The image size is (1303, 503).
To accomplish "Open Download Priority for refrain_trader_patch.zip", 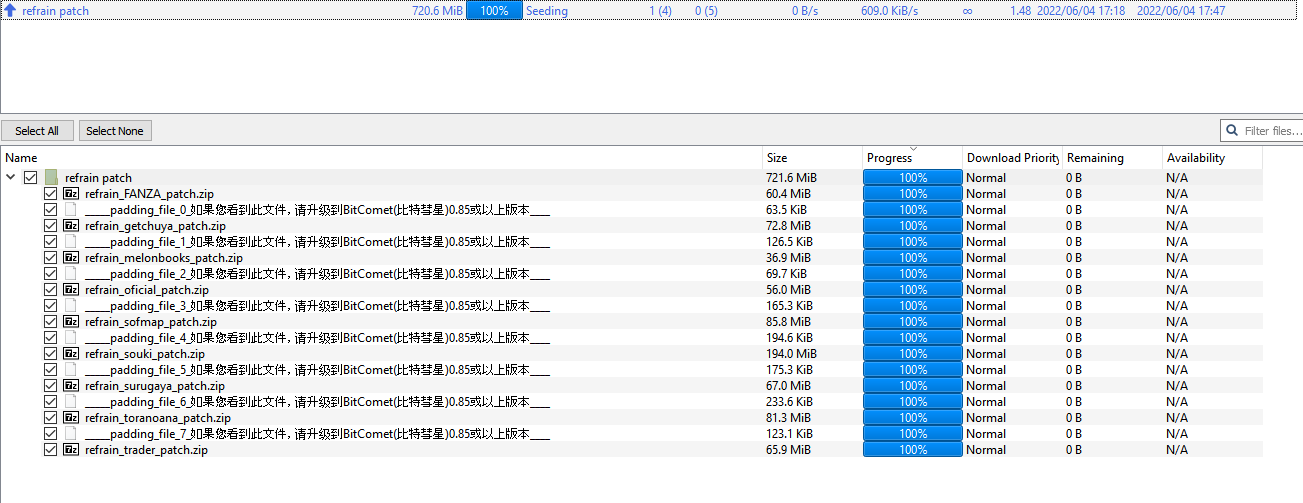I will click(x=1012, y=450).
